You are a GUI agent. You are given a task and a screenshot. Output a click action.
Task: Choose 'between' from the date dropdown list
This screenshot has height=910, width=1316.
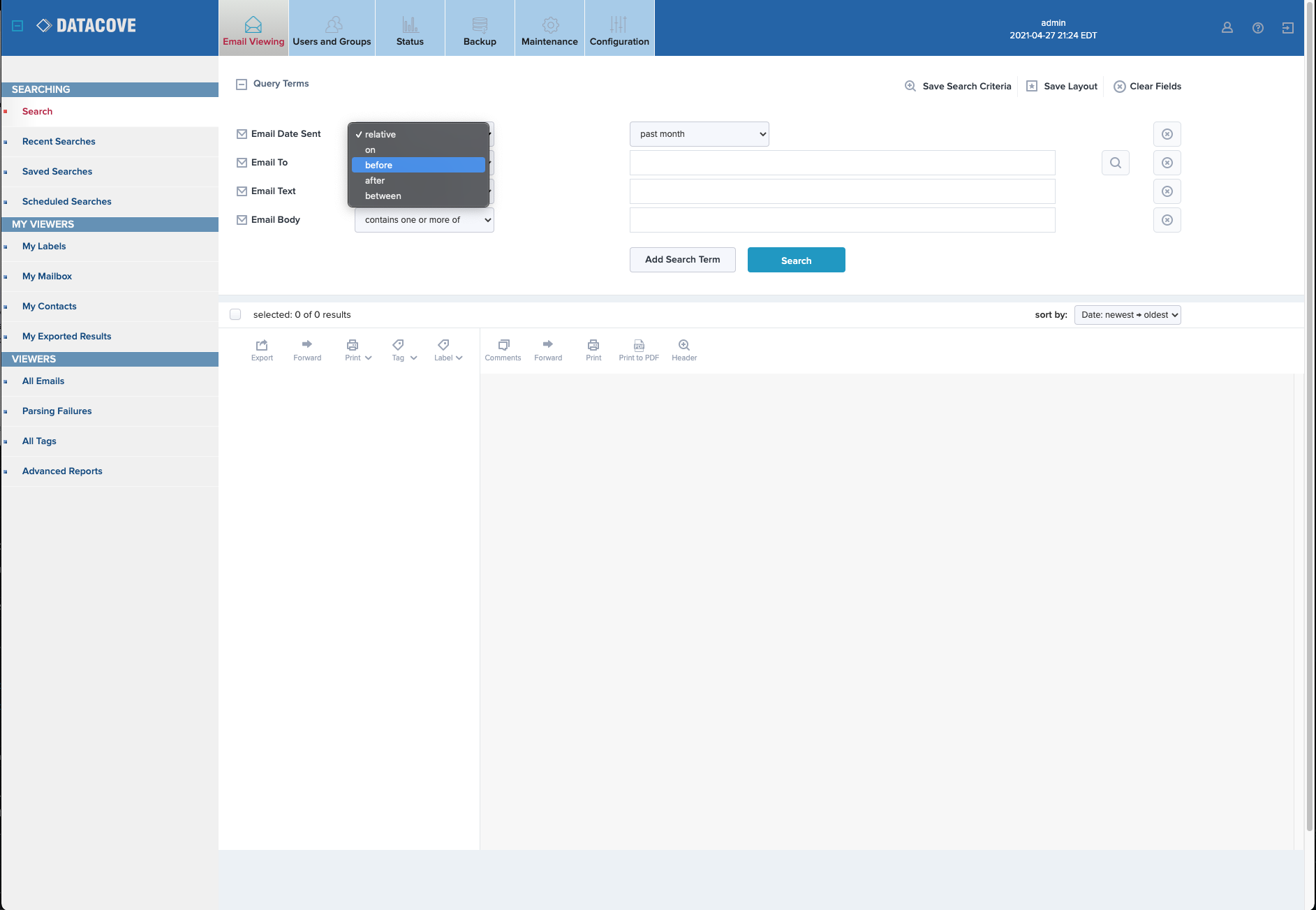pos(383,196)
